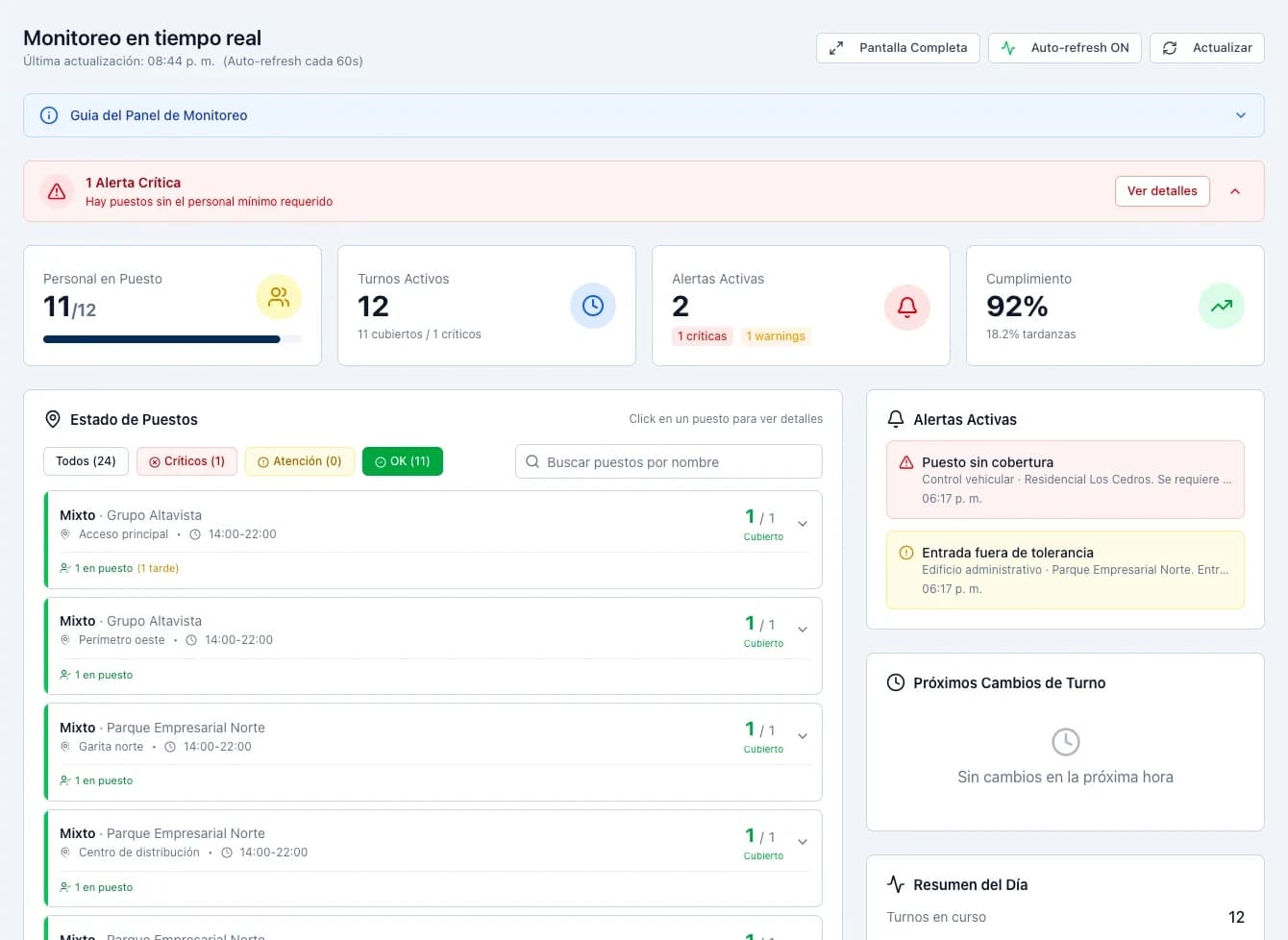Click the location icon beside Acceso principal
Viewport: 1288px width, 940px height.
click(x=65, y=534)
